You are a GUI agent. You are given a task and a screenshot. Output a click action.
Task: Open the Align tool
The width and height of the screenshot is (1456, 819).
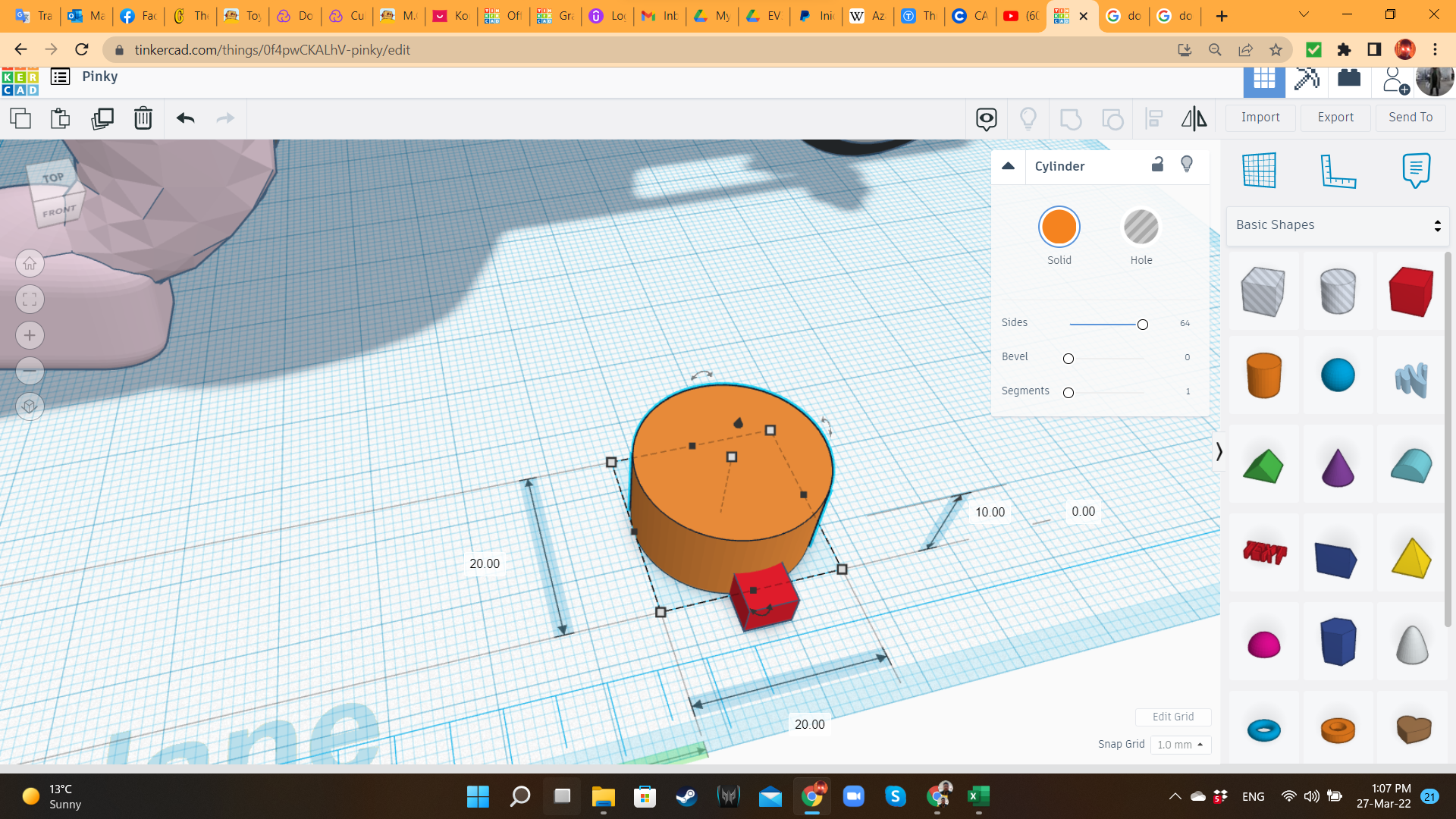pyautogui.click(x=1153, y=118)
